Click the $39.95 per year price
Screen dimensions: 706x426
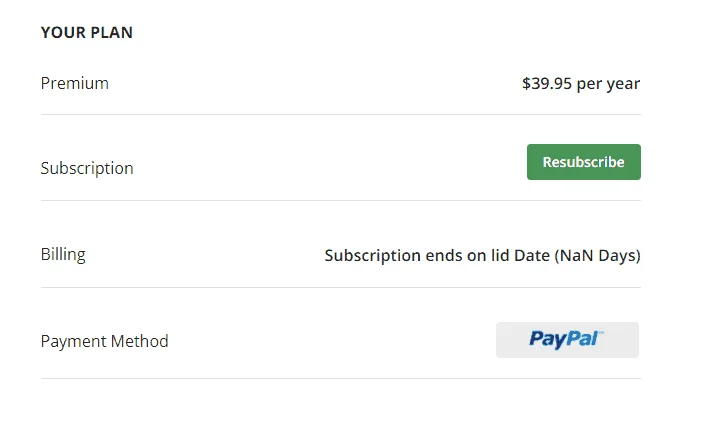pyautogui.click(x=581, y=84)
